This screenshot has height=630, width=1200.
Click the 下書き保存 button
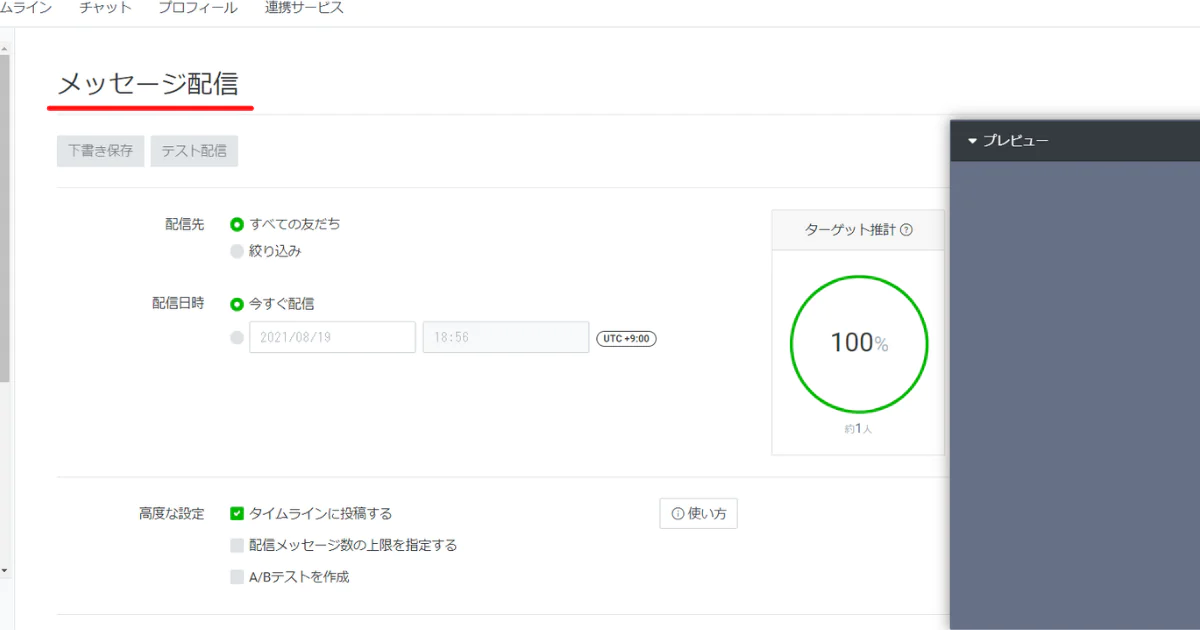click(x=101, y=152)
